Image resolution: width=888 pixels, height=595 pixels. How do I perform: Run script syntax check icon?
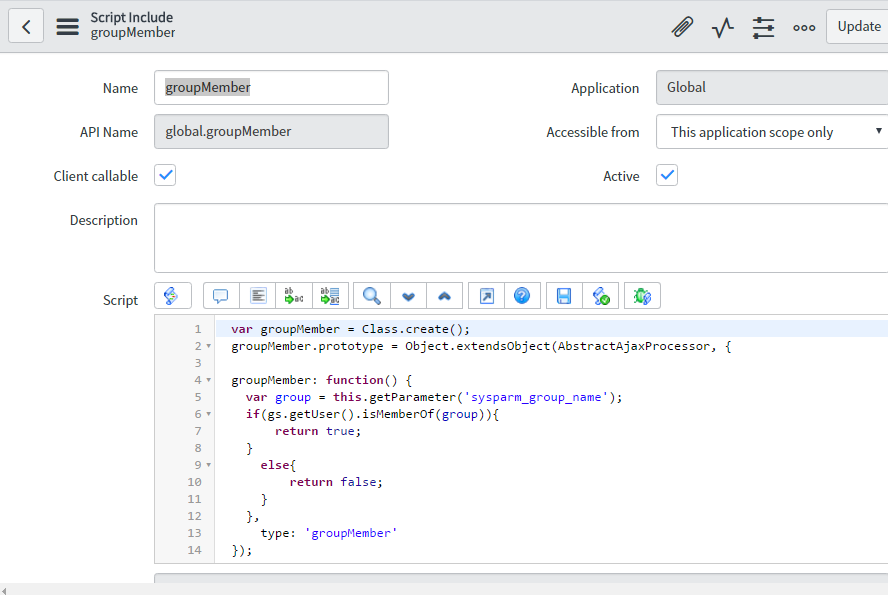tap(601, 296)
